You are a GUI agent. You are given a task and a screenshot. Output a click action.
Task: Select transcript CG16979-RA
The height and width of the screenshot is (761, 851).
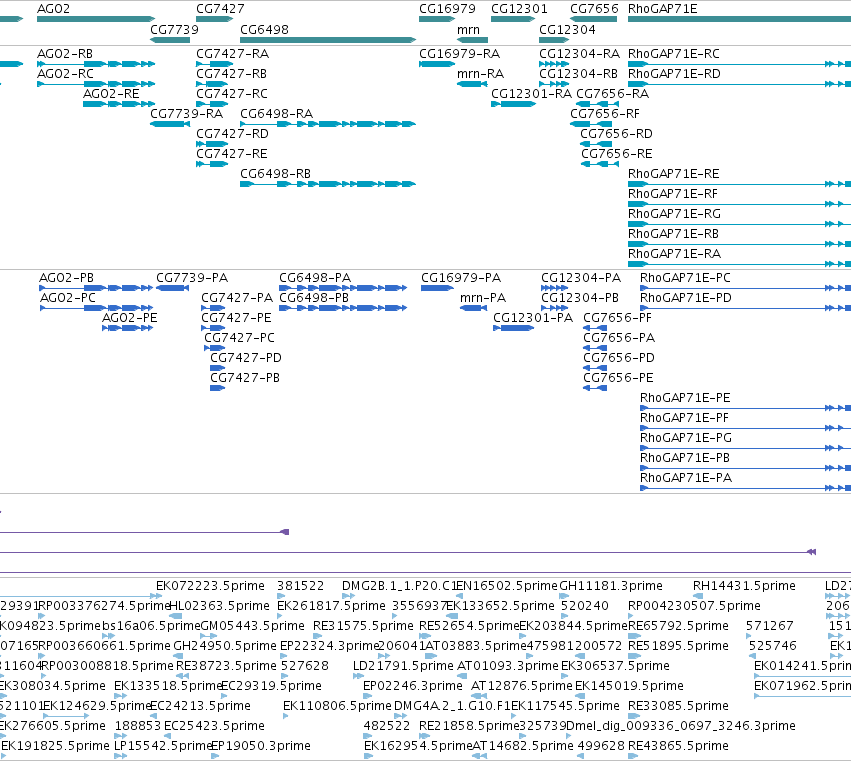(x=459, y=54)
